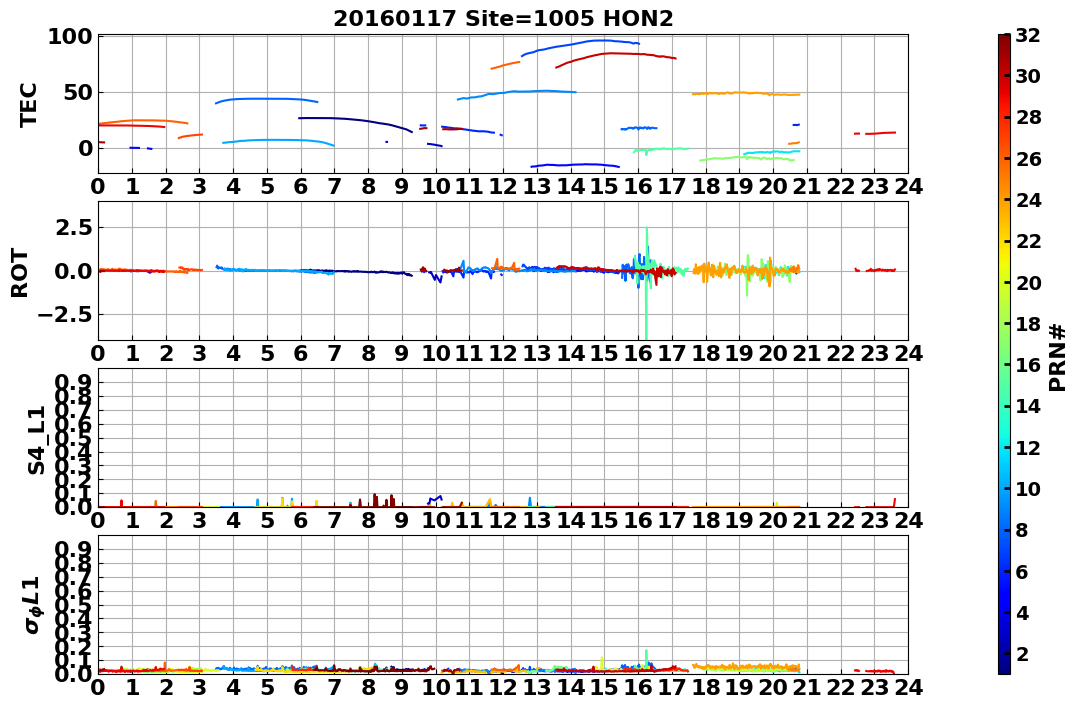This screenshot has width=1077, height=709.
Task: Click ROT y-axis tick label 2.5
Action: (x=72, y=227)
